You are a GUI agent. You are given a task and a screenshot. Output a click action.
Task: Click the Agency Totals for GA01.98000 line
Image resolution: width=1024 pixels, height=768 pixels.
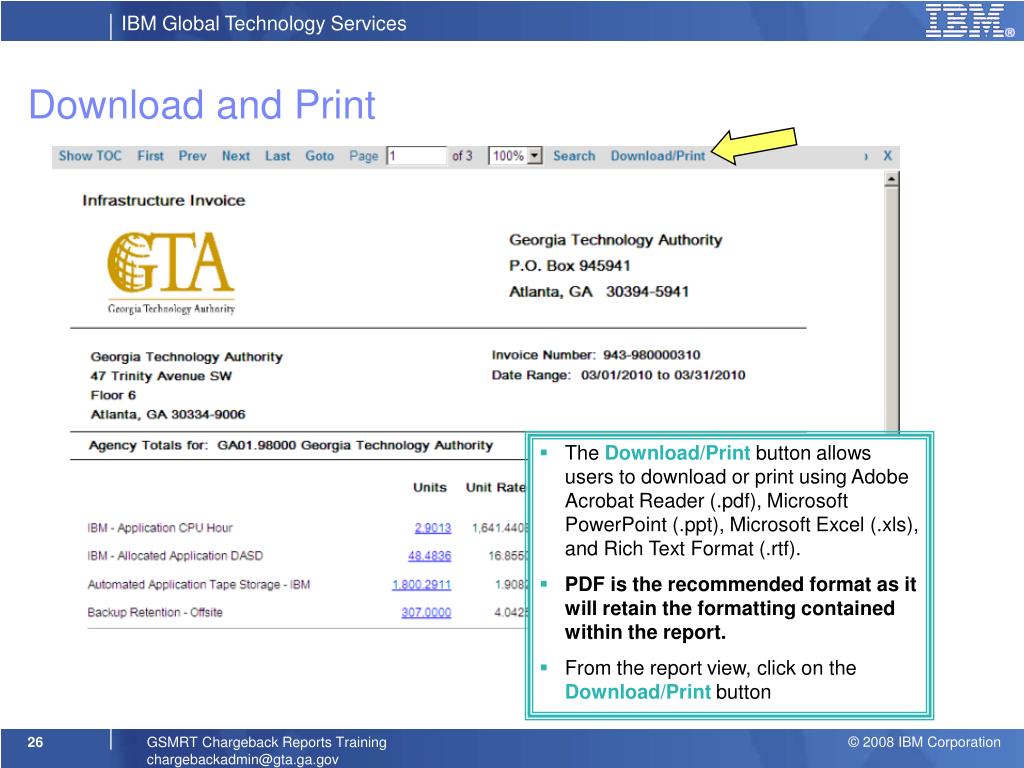pos(291,445)
